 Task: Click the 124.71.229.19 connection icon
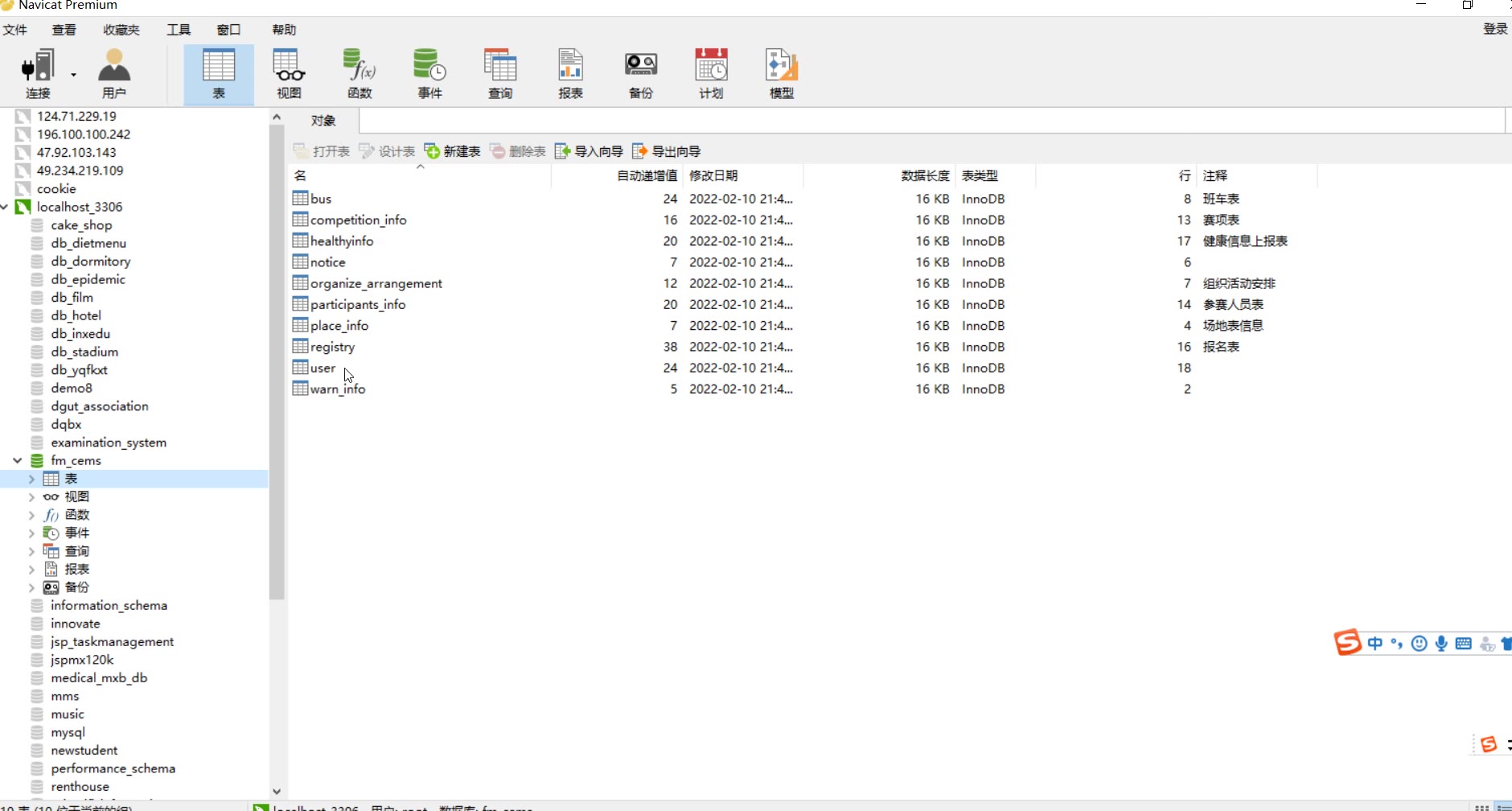click(x=23, y=116)
